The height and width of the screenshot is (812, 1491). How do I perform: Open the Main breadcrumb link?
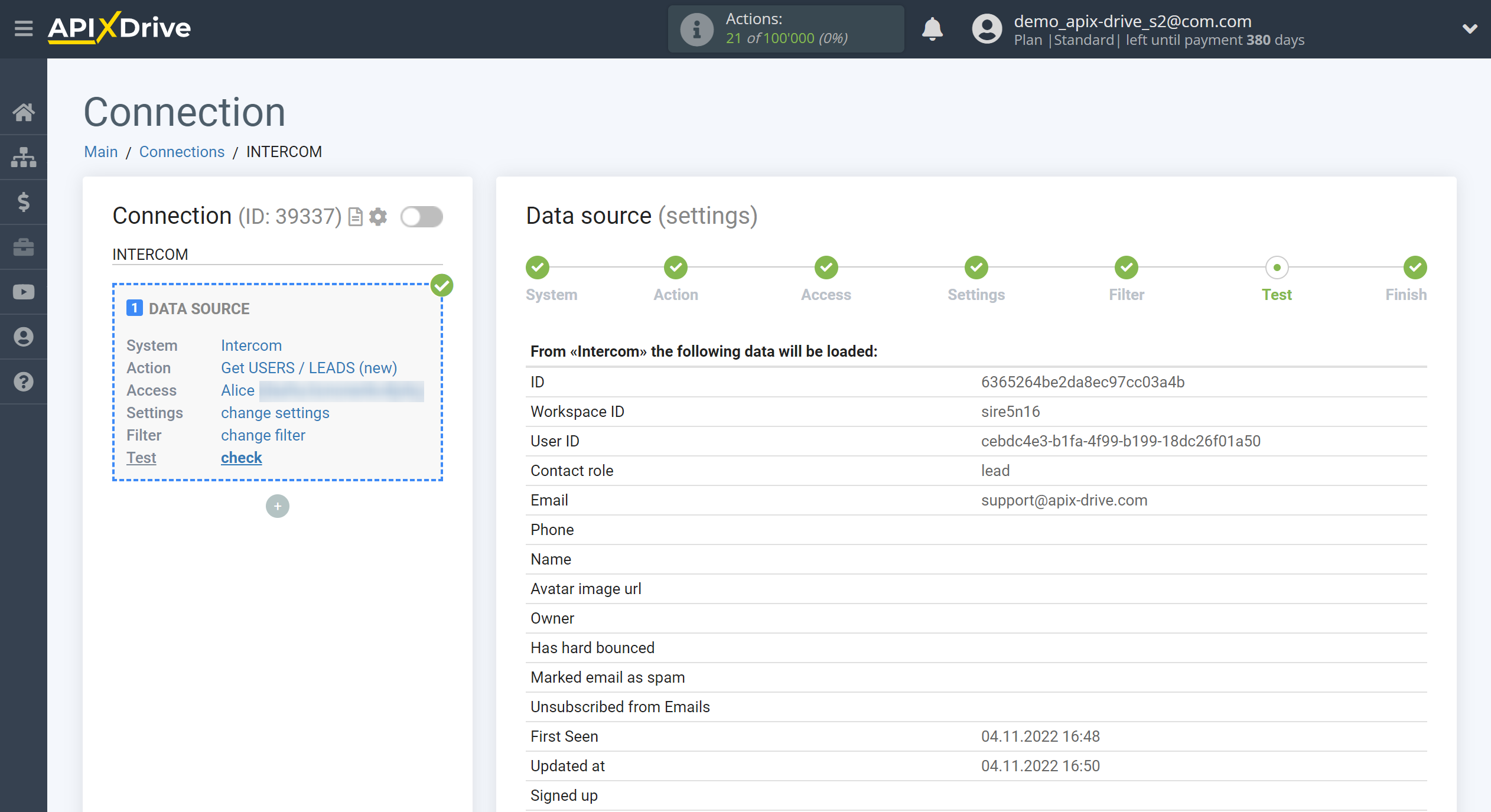pyautogui.click(x=101, y=152)
